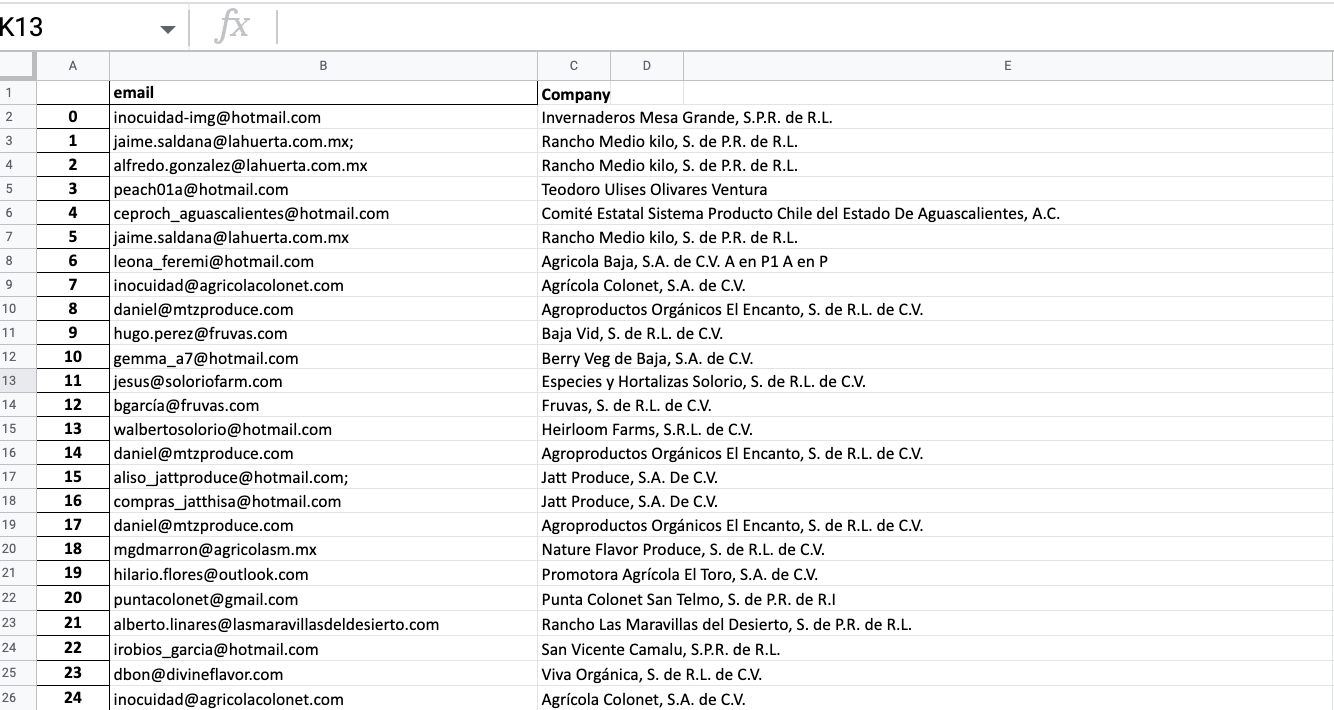1334x710 pixels.
Task: Select Nature Flavor Produce cell
Action: (x=683, y=549)
